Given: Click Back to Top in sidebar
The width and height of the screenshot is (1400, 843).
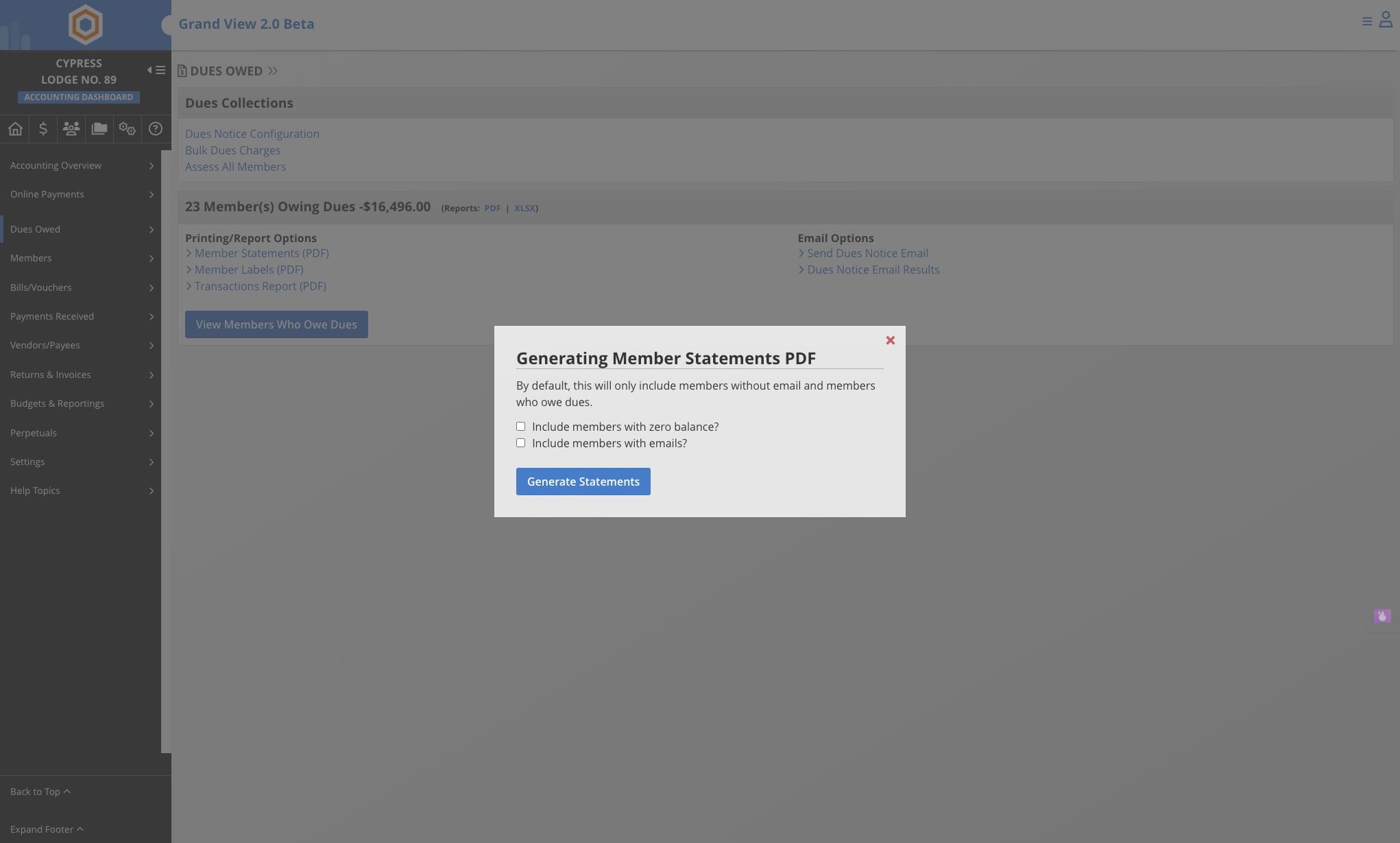Looking at the screenshot, I should click(x=40, y=792).
